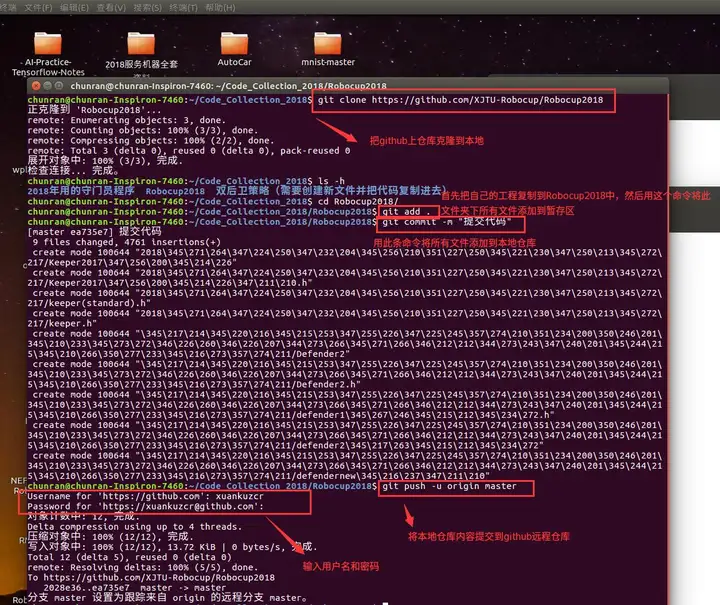Click the line 2028e36..ea735e7 master -> master

(135, 587)
